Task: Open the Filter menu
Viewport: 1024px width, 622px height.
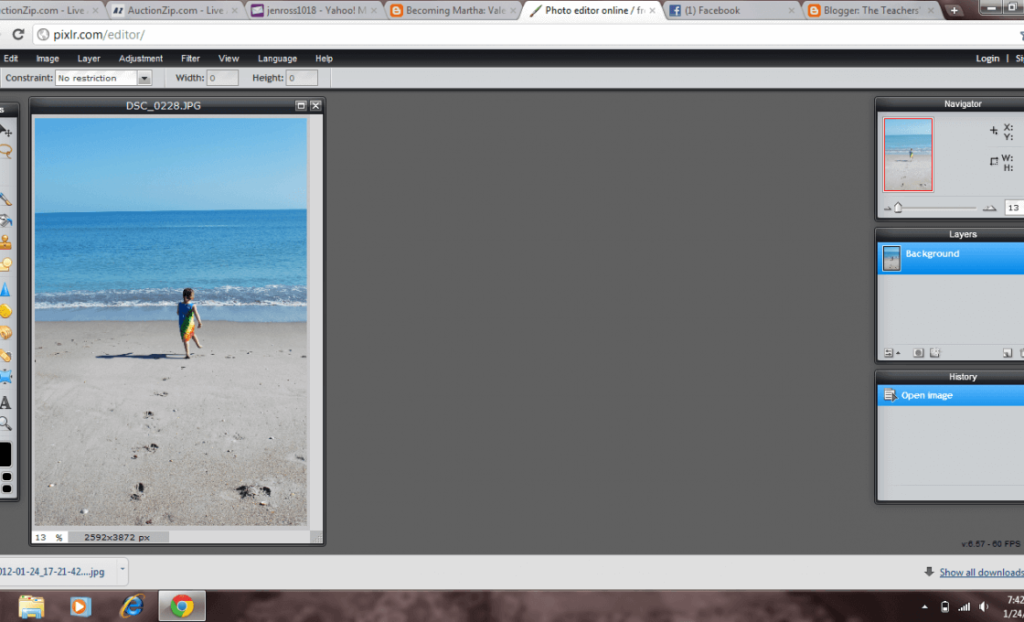Action: click(x=190, y=59)
